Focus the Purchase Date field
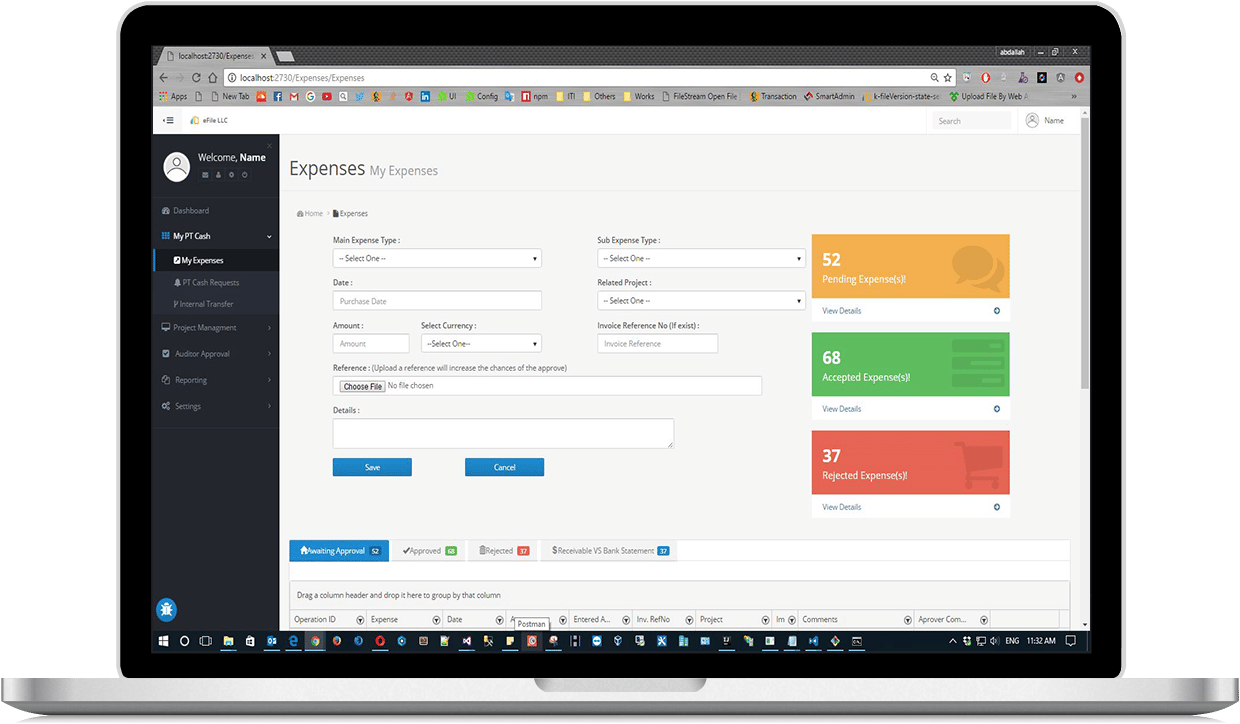Image resolution: width=1240 pixels, height=724 pixels. (x=437, y=301)
